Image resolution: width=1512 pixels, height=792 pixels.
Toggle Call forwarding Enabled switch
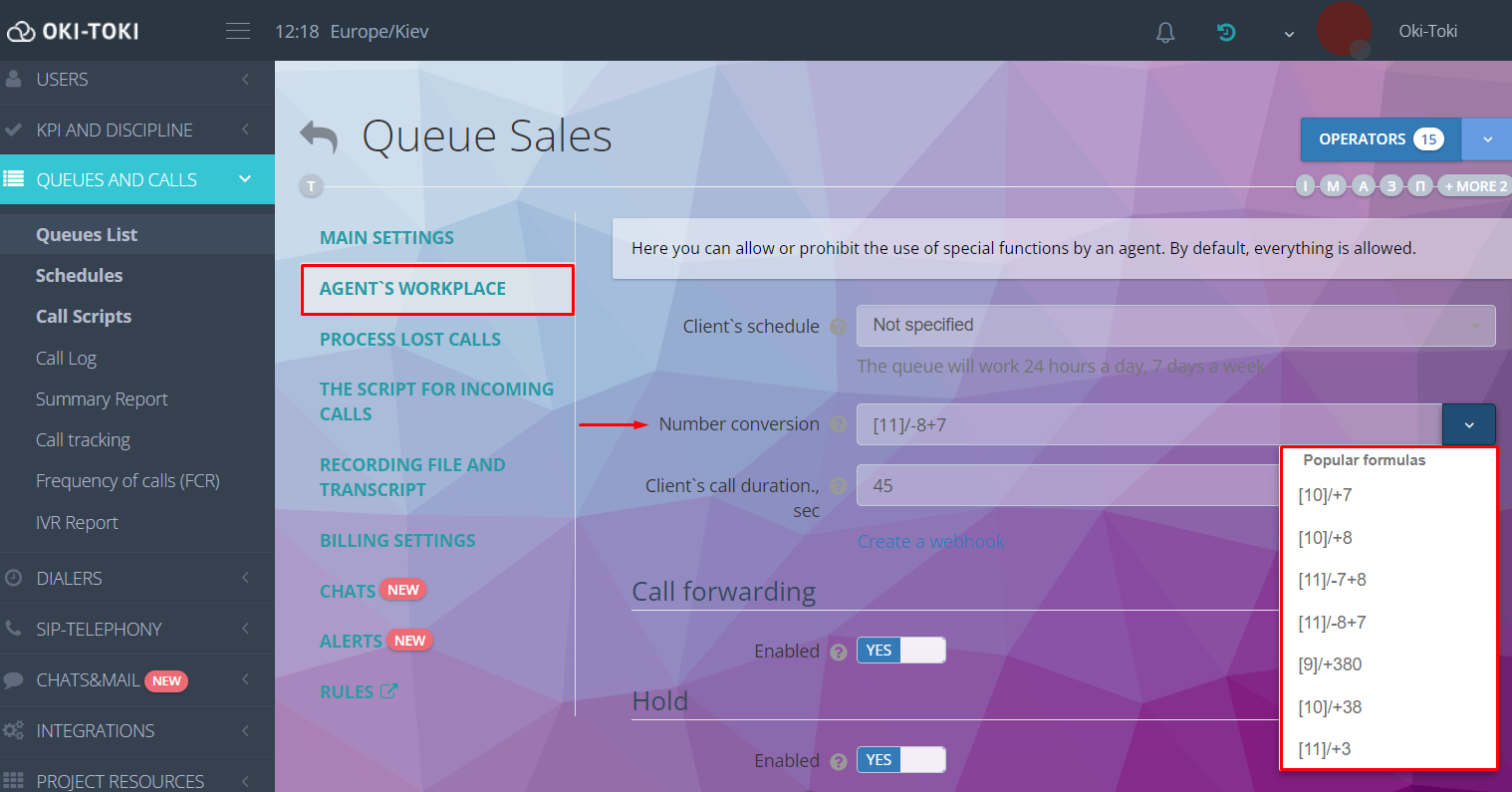coord(900,651)
